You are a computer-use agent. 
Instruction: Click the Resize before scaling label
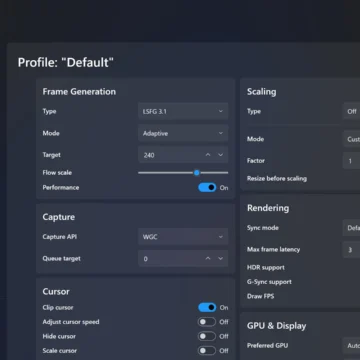click(277, 179)
